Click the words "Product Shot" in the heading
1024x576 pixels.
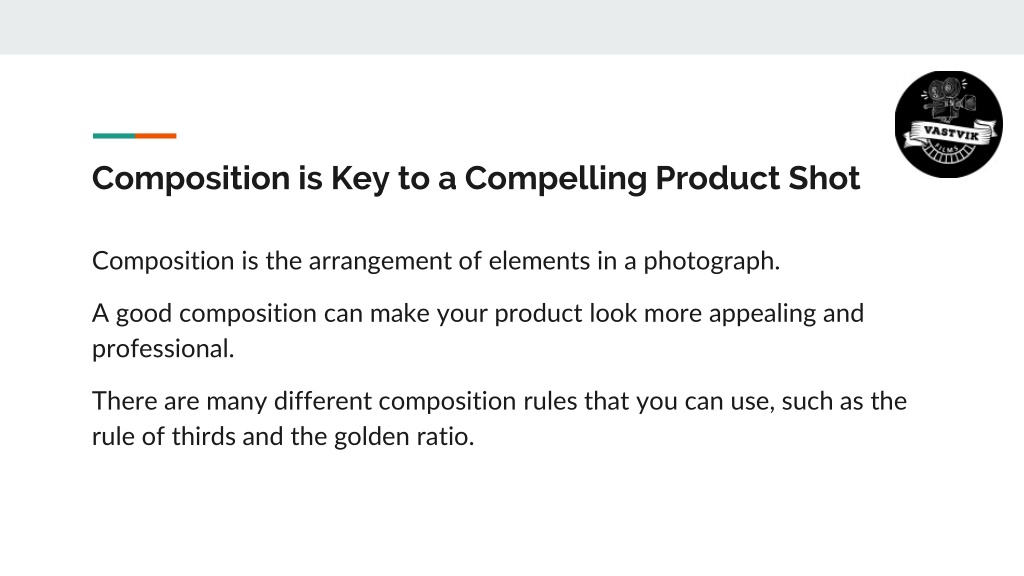tap(758, 178)
